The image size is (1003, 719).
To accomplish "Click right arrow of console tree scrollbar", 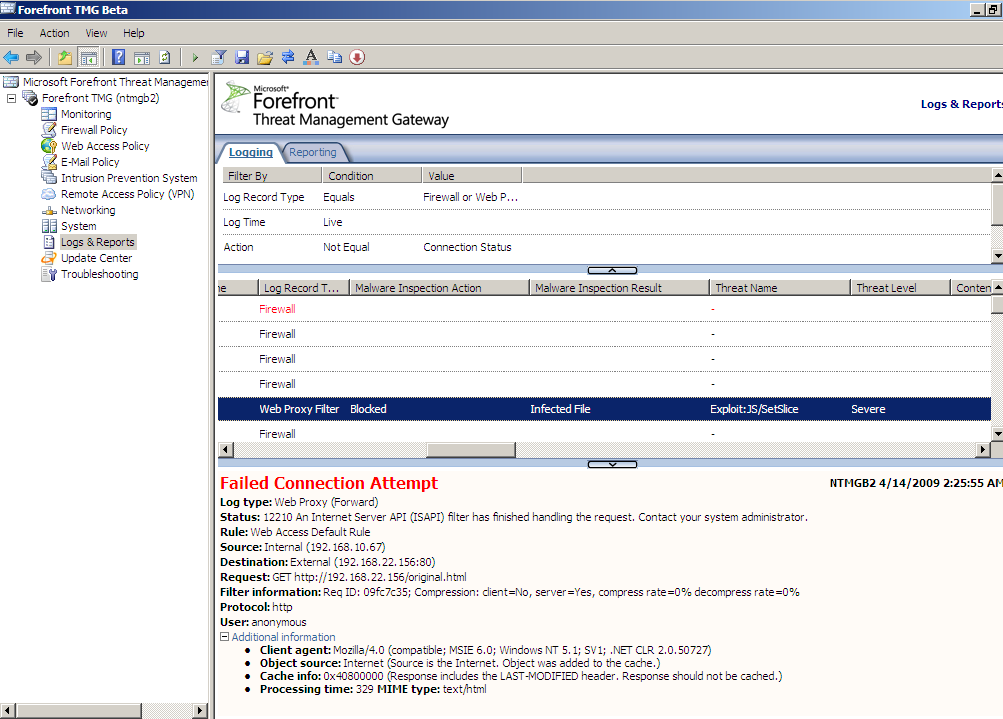I will [x=200, y=710].
